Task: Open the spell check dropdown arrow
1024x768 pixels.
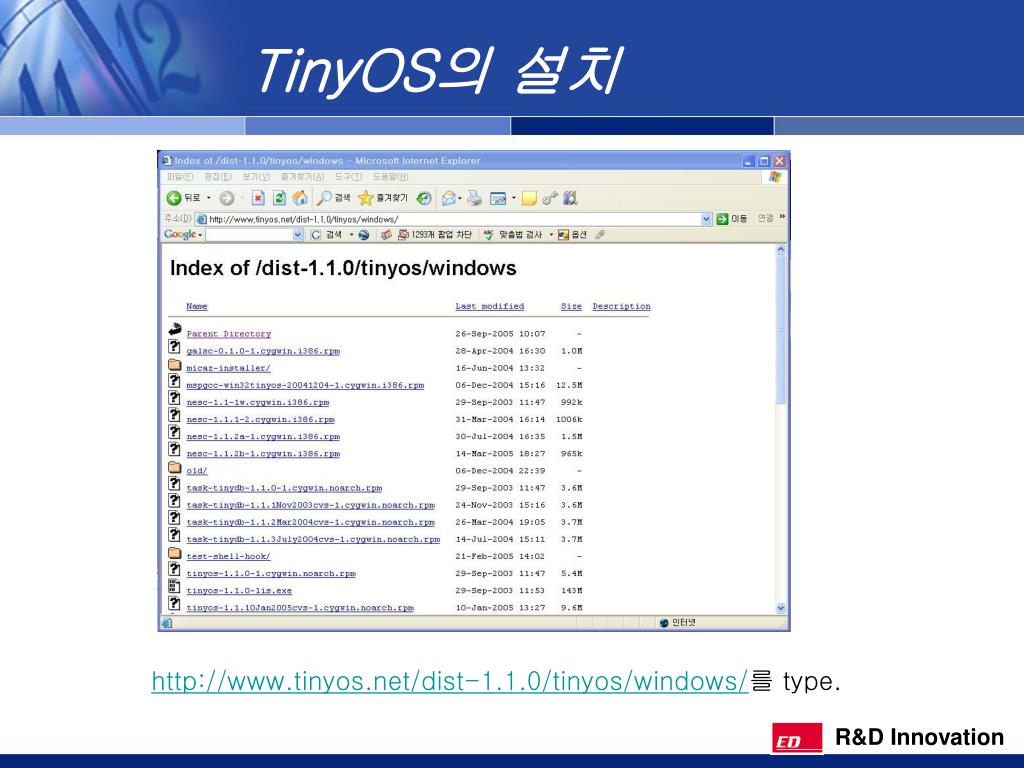Action: point(551,235)
